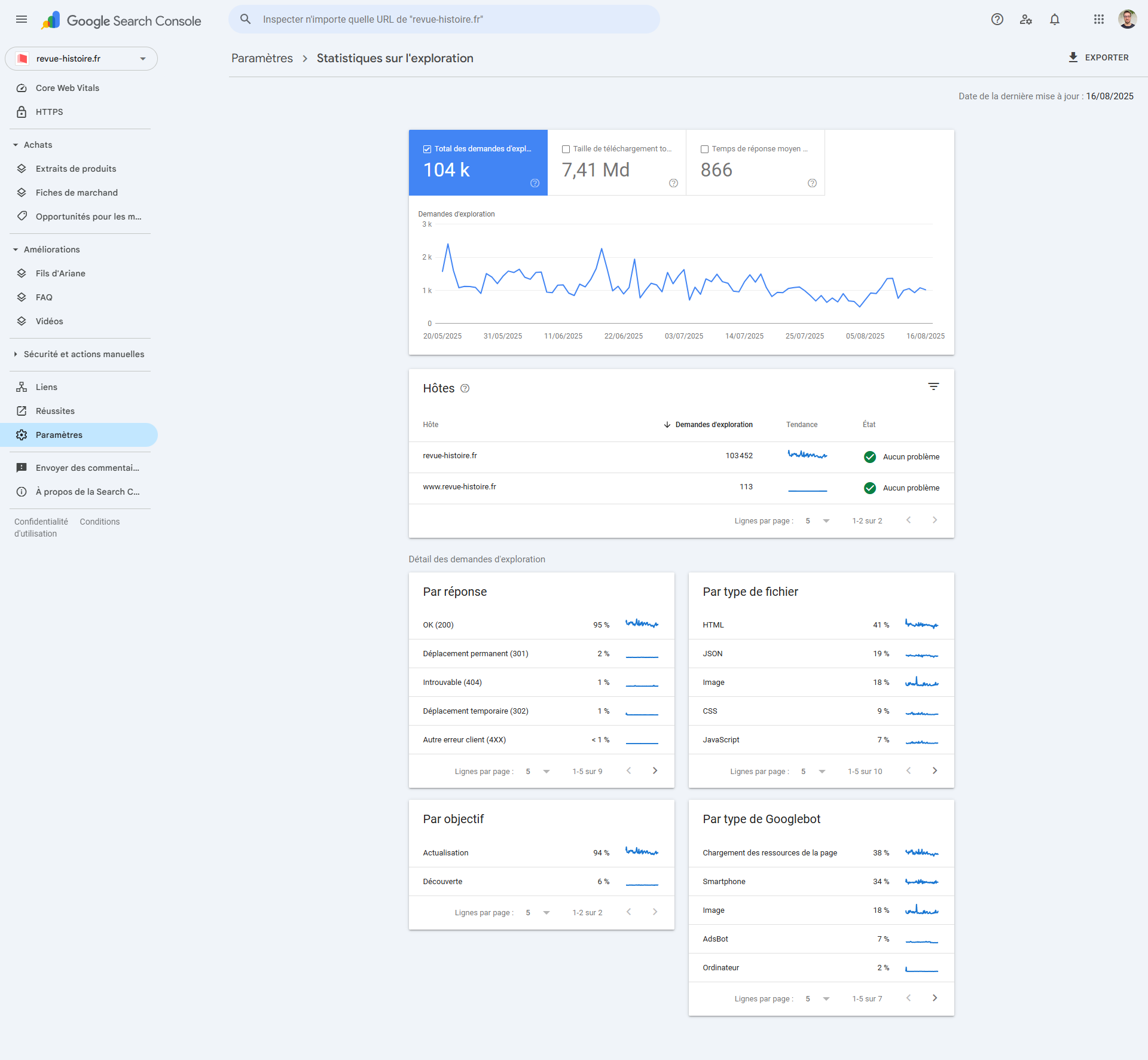Open users and permissions settings icon
The height and width of the screenshot is (1060, 1148).
1026,20
